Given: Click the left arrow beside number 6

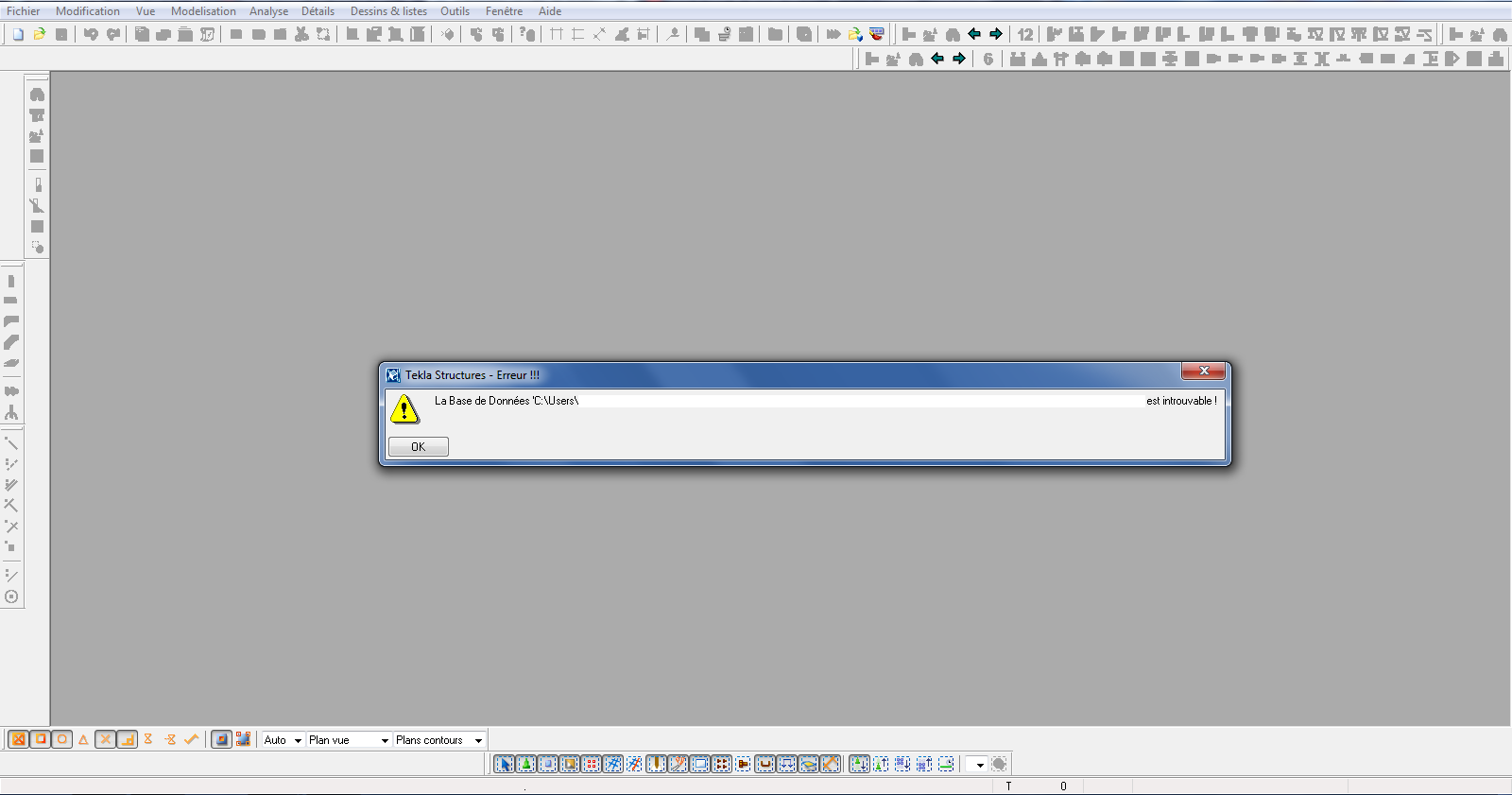Looking at the screenshot, I should 937,59.
